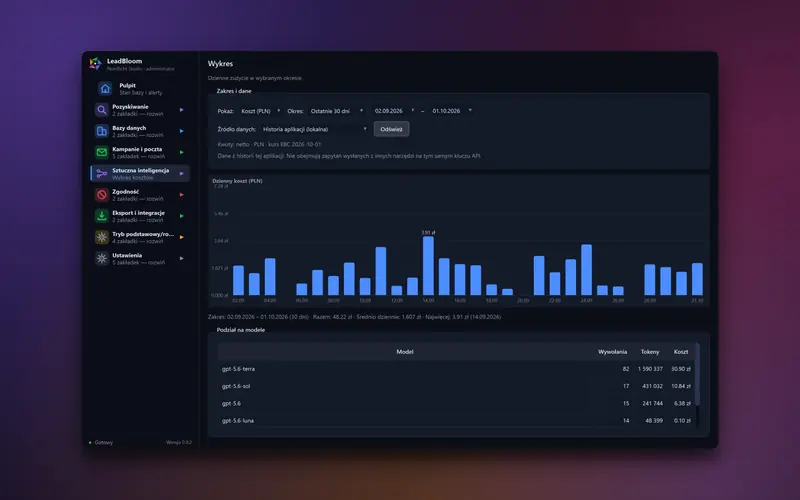The width and height of the screenshot is (800, 500).
Task: Click the Zgodność prohibition icon
Action: coord(102,195)
